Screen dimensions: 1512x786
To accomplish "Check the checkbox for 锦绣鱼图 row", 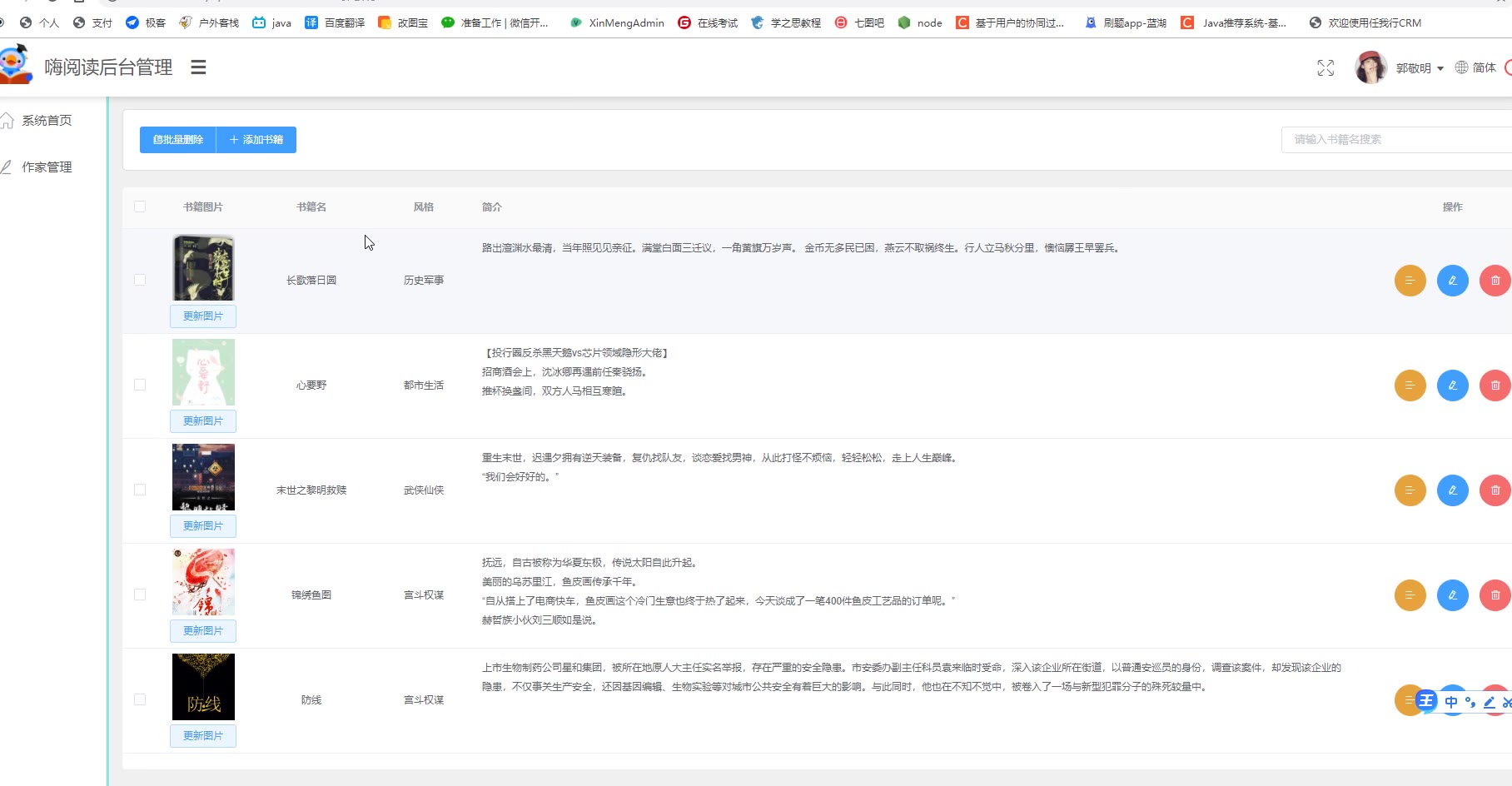I will [x=140, y=595].
